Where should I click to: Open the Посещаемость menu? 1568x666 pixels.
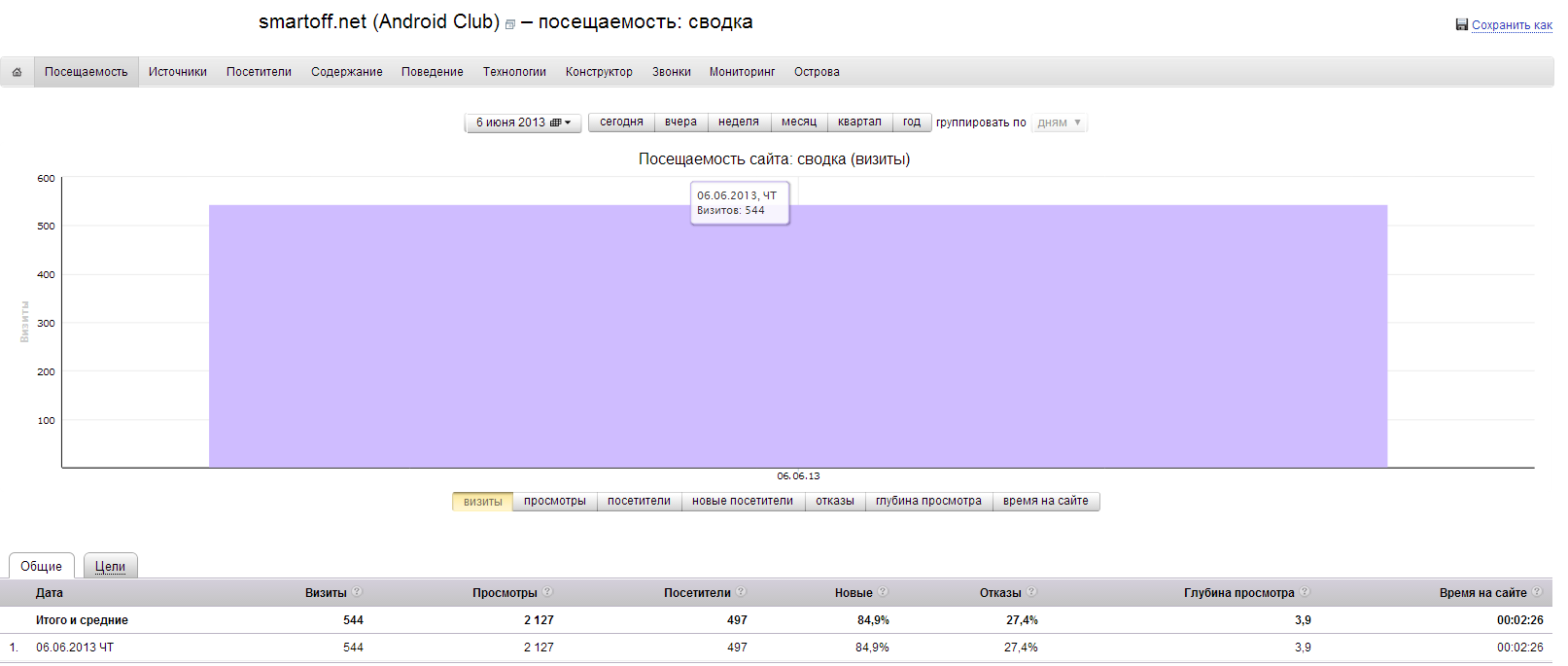point(87,72)
